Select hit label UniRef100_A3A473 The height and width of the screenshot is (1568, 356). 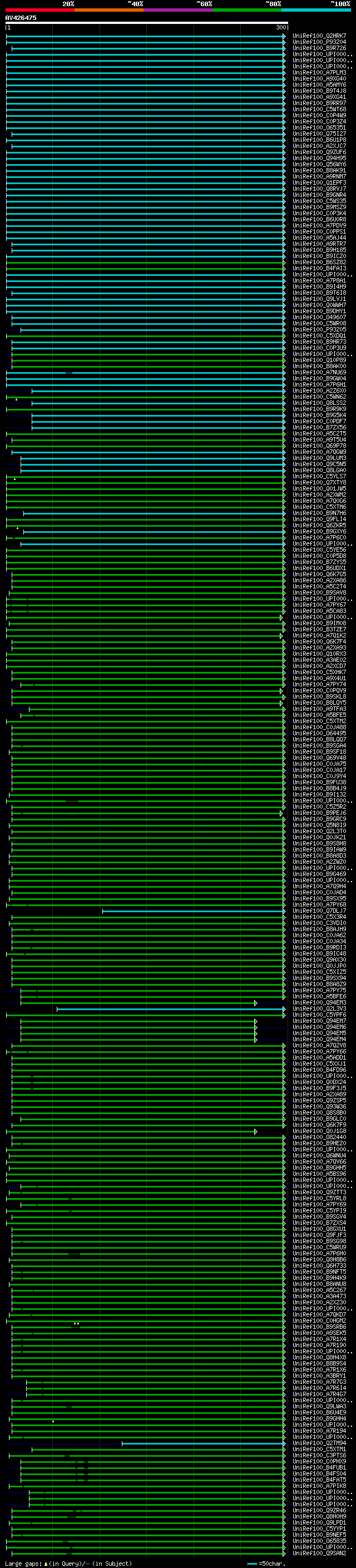(319, 1297)
